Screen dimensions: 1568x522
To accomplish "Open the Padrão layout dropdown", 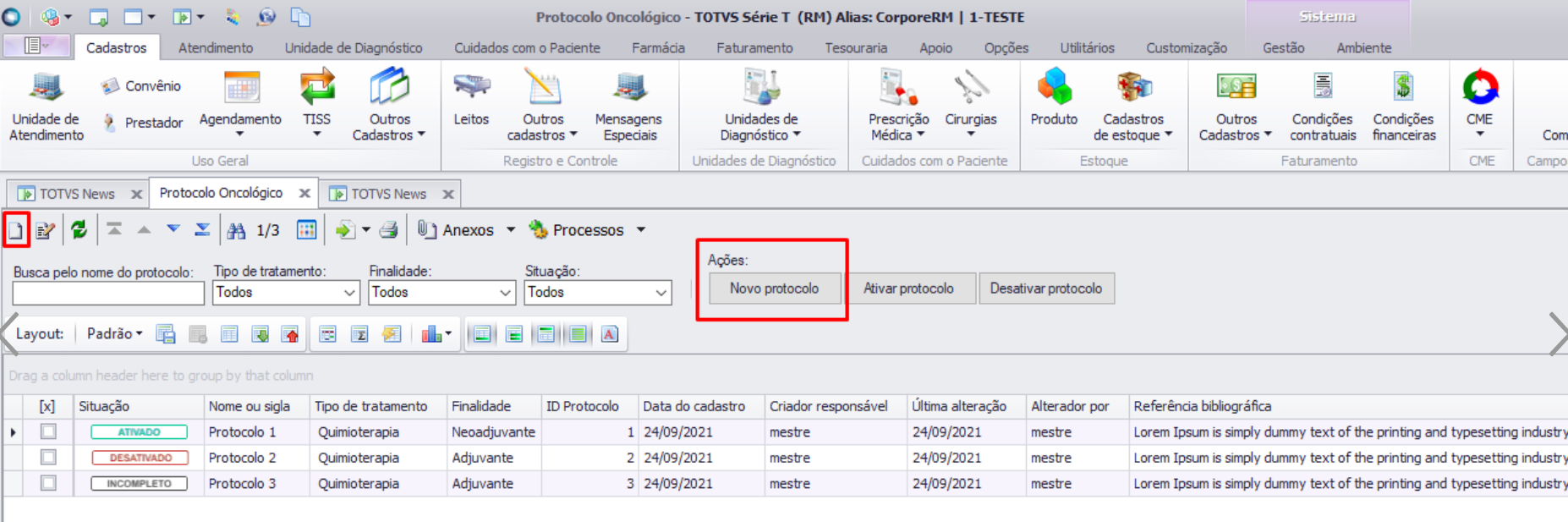I will (x=115, y=334).
